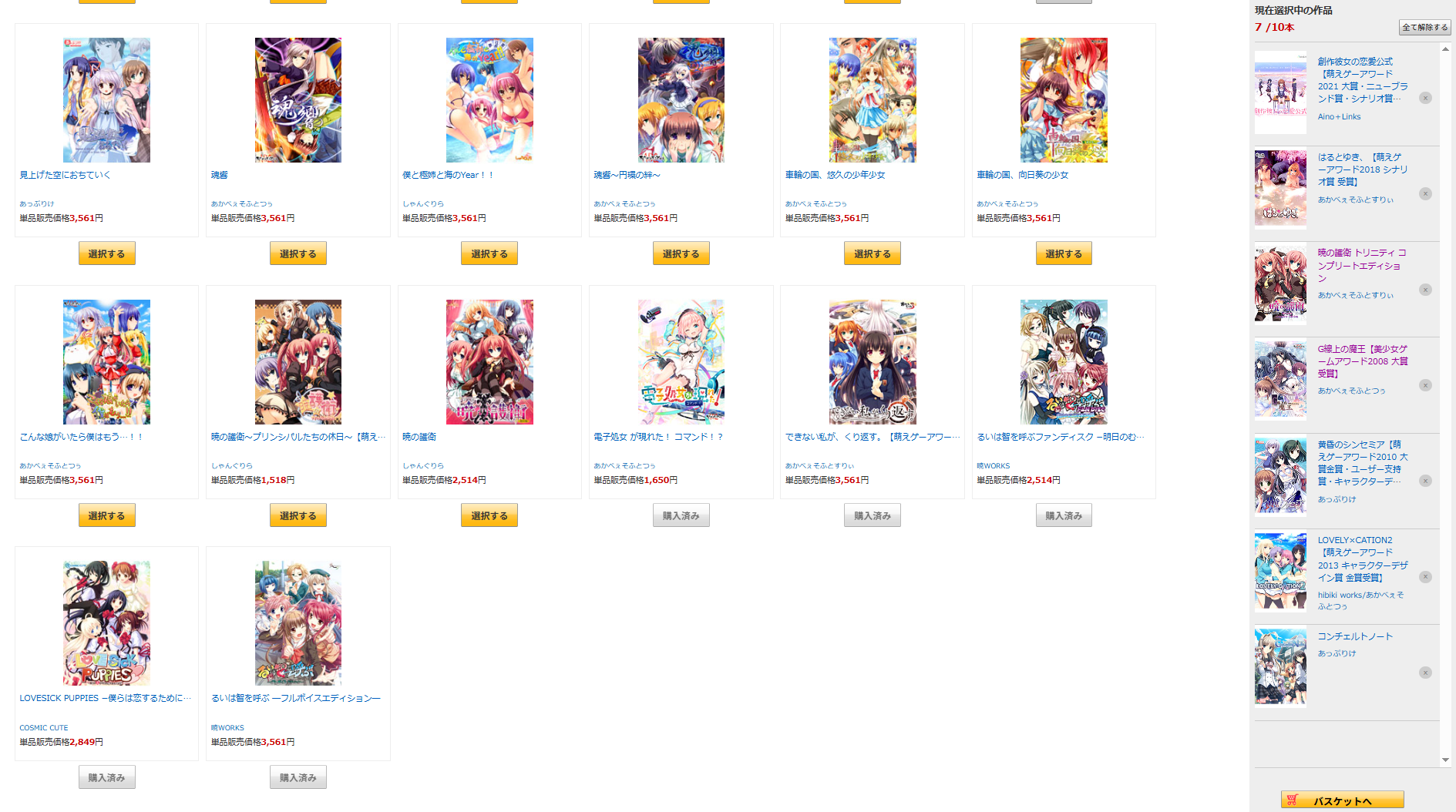The height and width of the screenshot is (812, 1456).
Task: Remove 創作彼女の恋愛公式 from selected list
Action: [x=1425, y=98]
